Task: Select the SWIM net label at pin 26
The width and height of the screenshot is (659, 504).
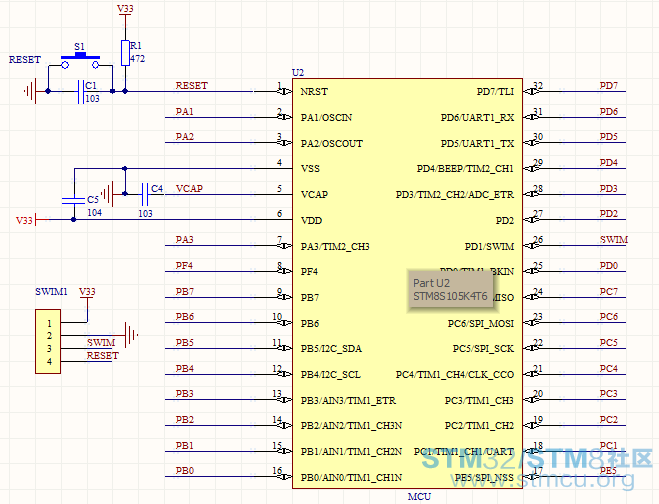Action: (614, 240)
